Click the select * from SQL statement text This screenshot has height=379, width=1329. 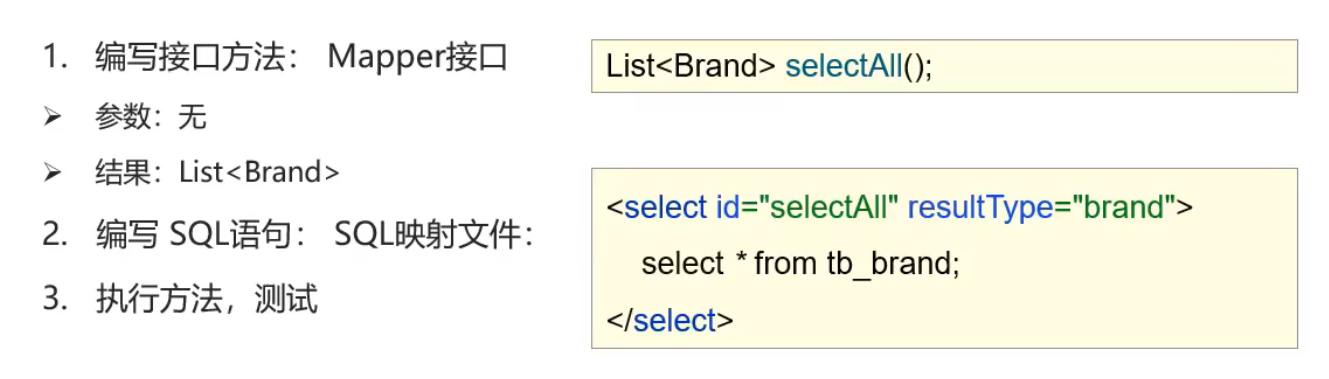click(x=729, y=265)
